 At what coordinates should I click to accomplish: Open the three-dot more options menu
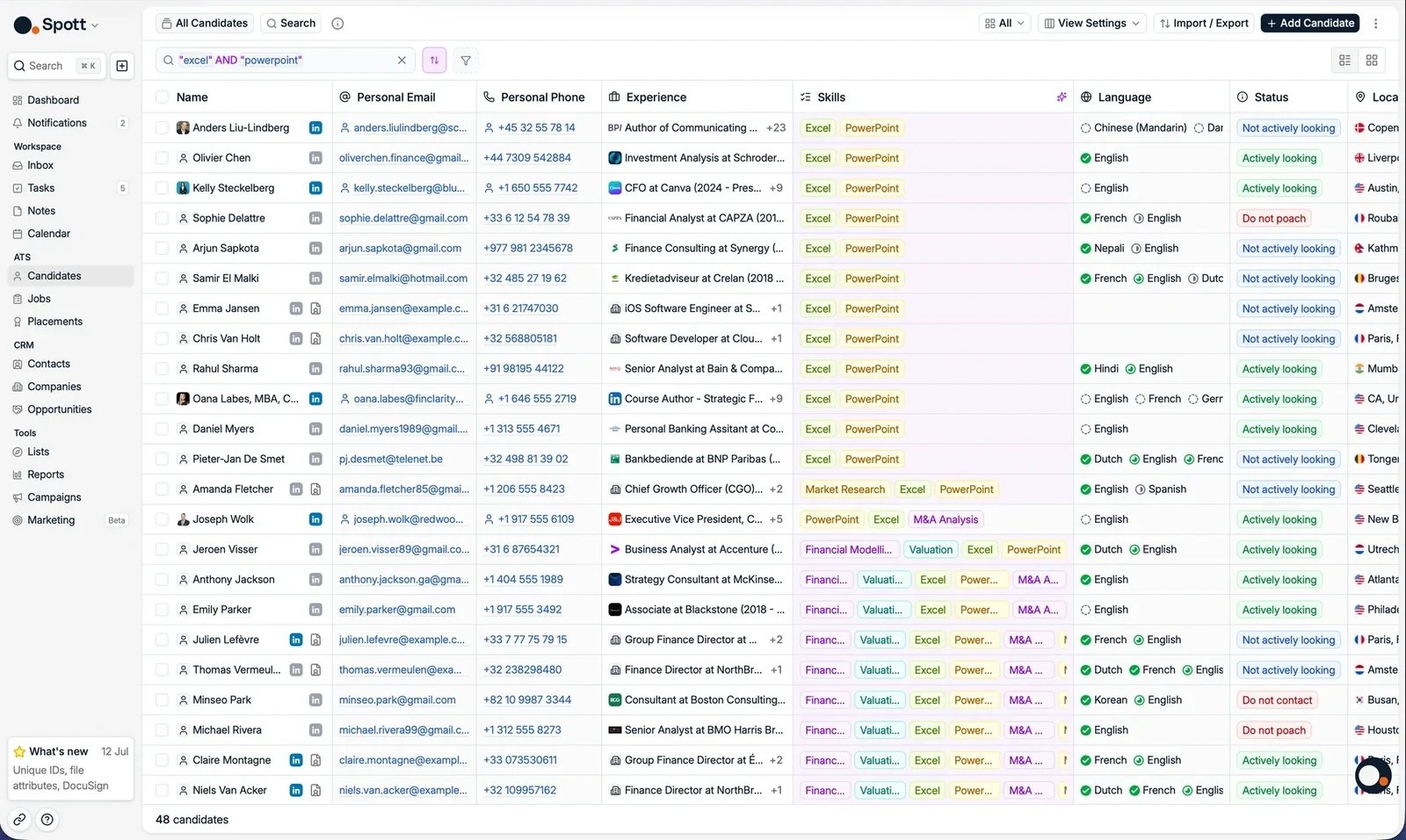pos(1376,24)
